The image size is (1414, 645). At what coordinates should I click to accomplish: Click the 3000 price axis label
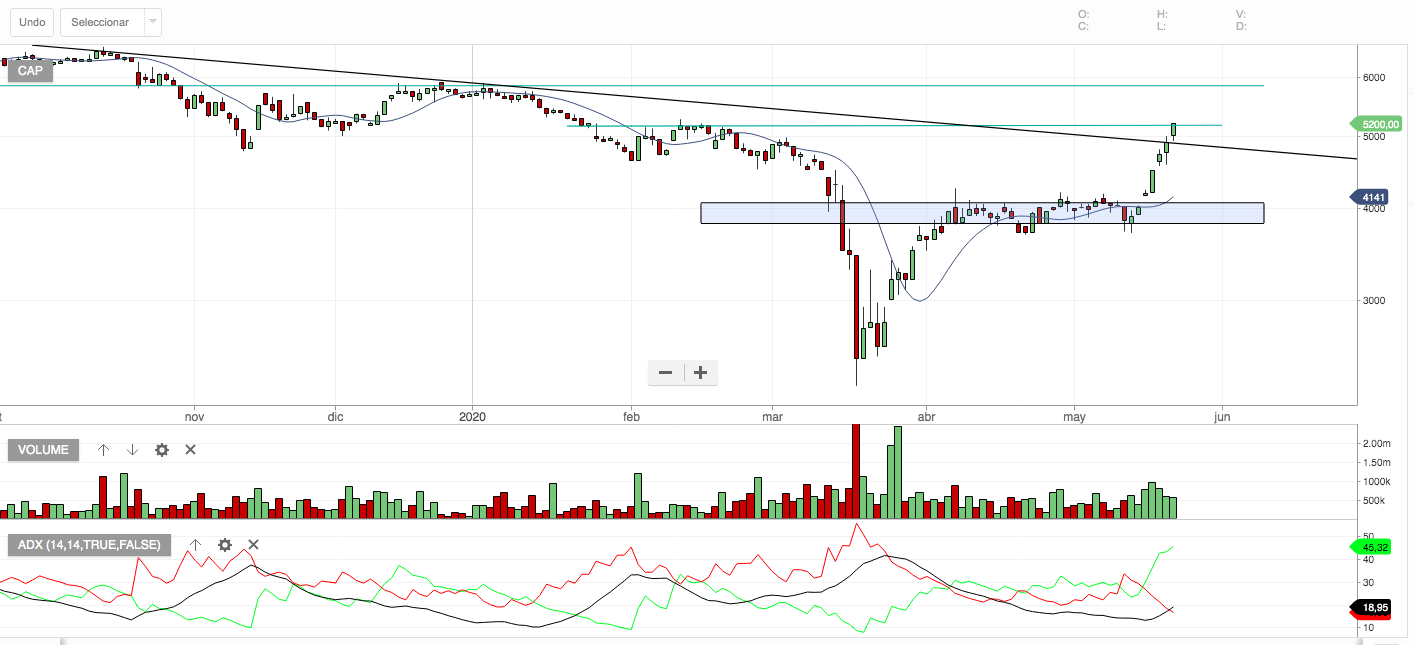click(1373, 300)
